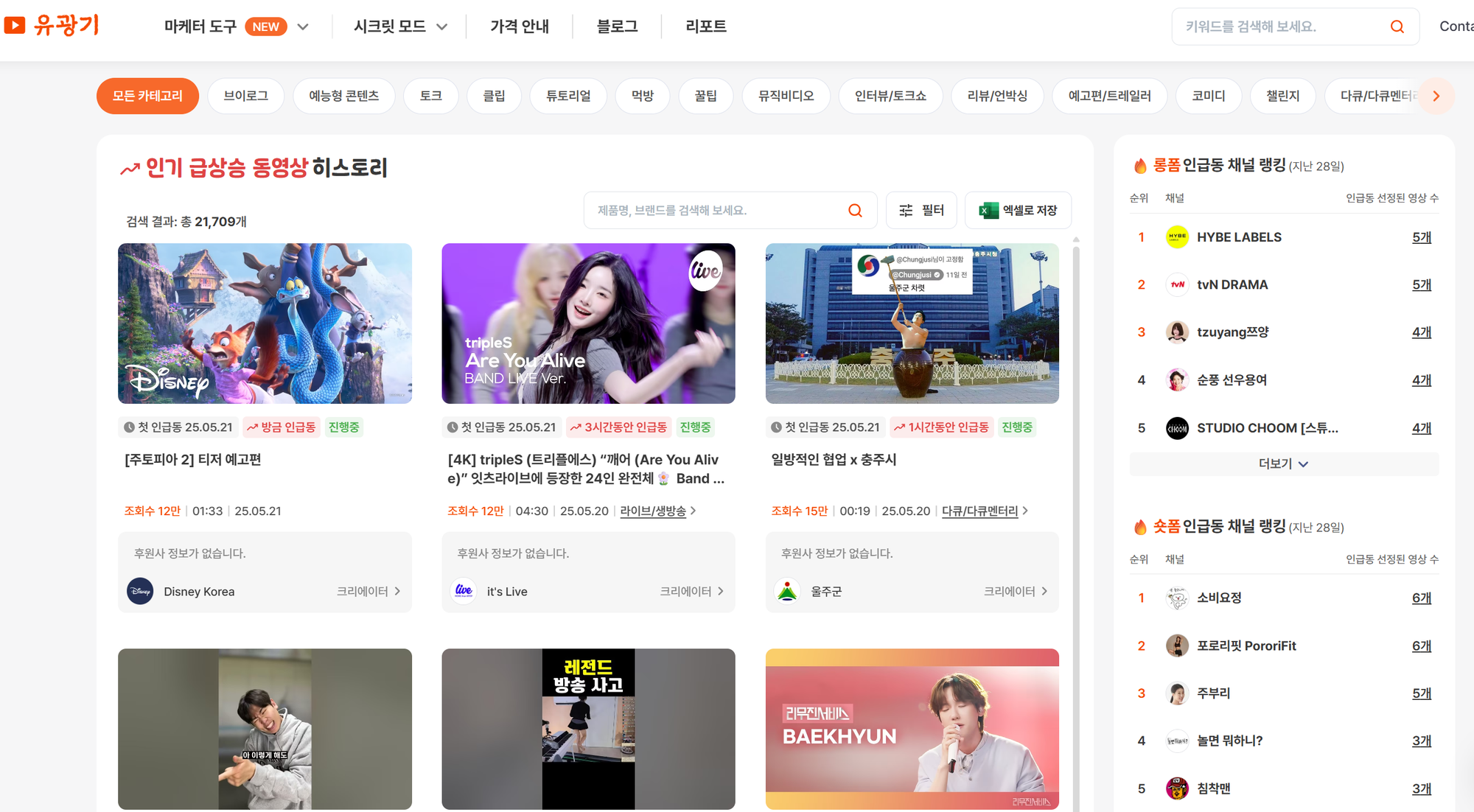Open 블로그 menu item
Viewport: 1474px width, 812px height.
pos(617,27)
